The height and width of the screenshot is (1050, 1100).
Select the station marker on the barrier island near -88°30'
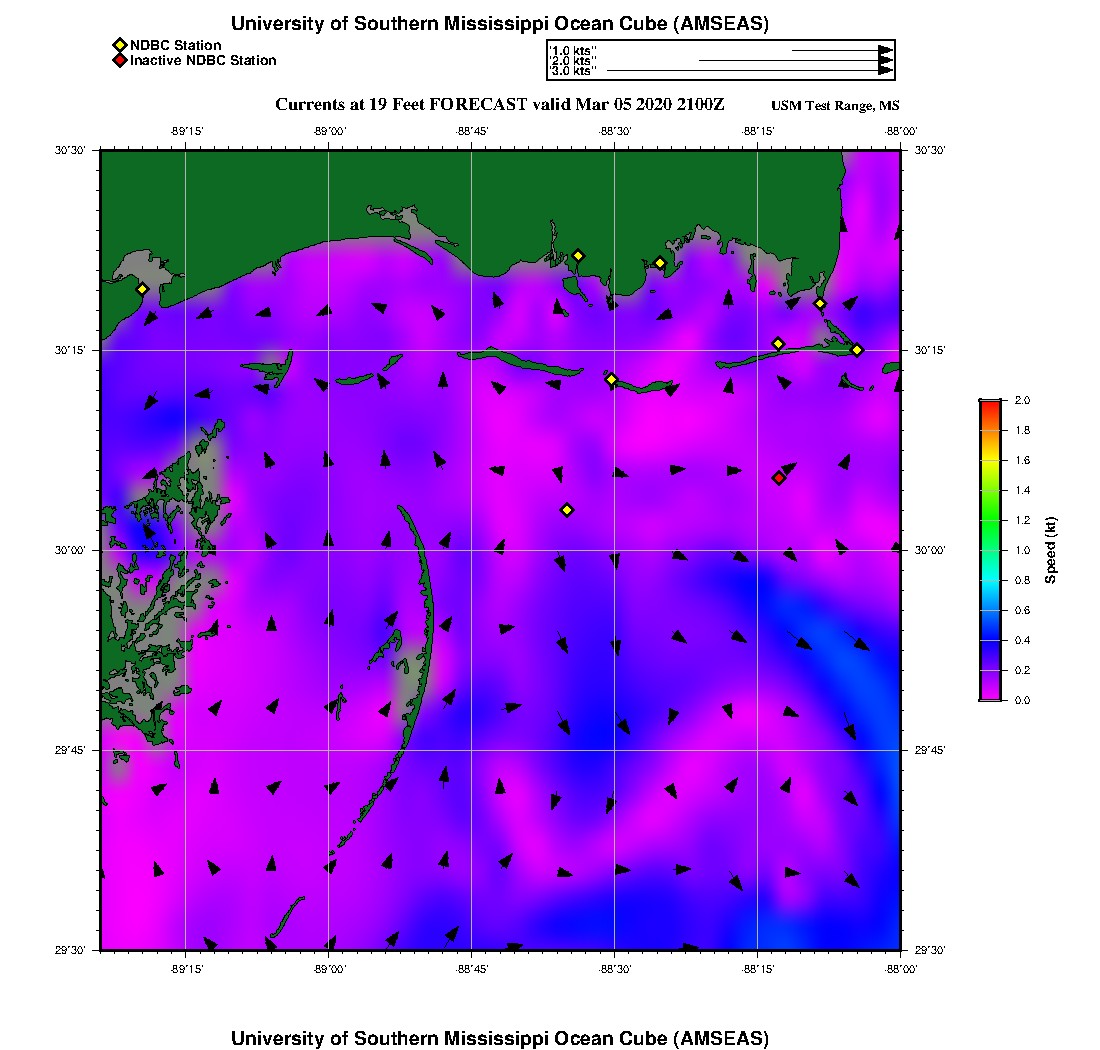tap(611, 379)
